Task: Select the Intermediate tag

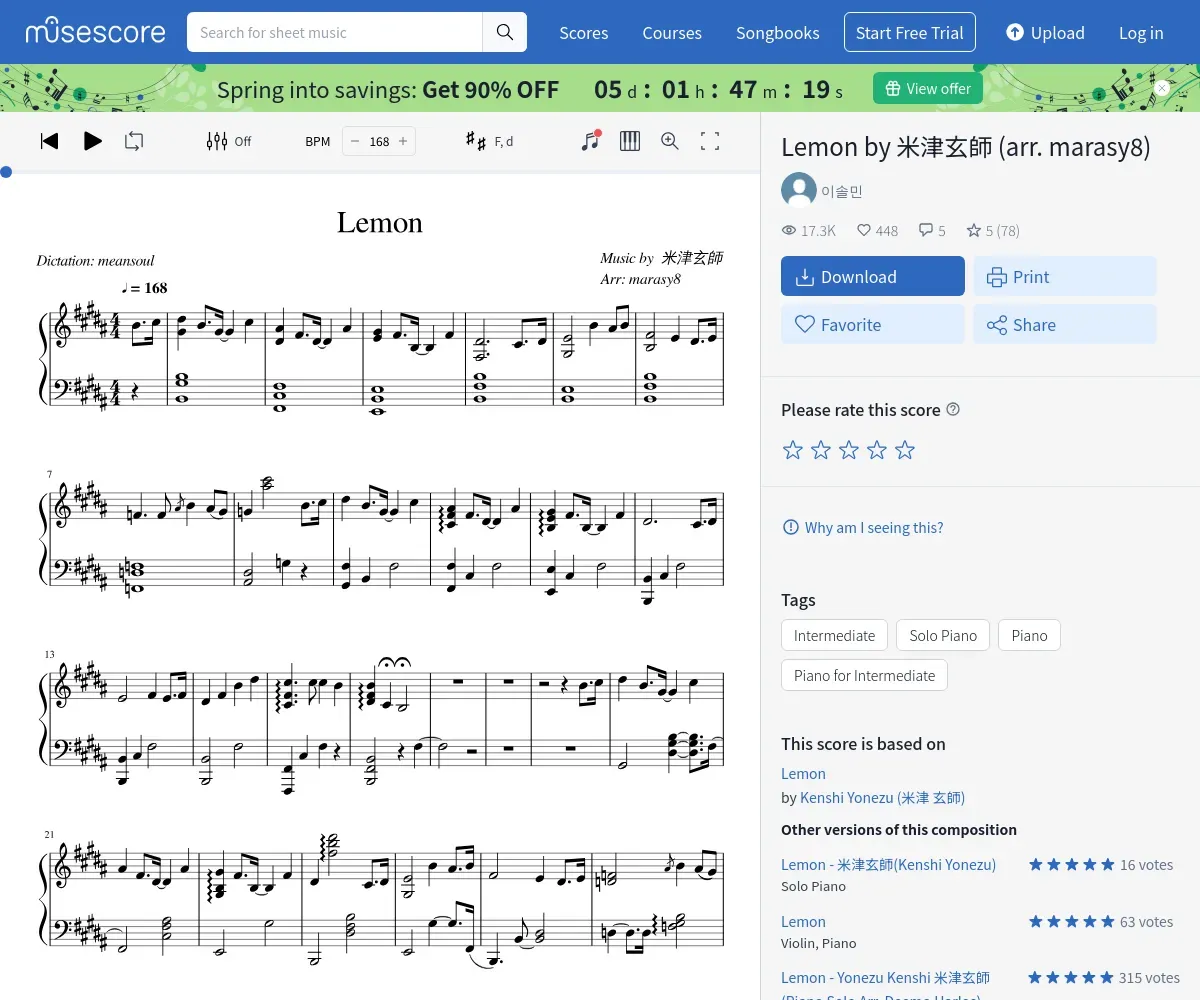Action: pos(834,635)
